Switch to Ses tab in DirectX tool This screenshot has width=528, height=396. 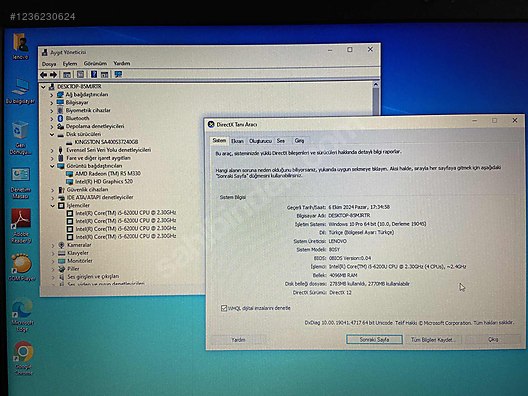point(281,141)
